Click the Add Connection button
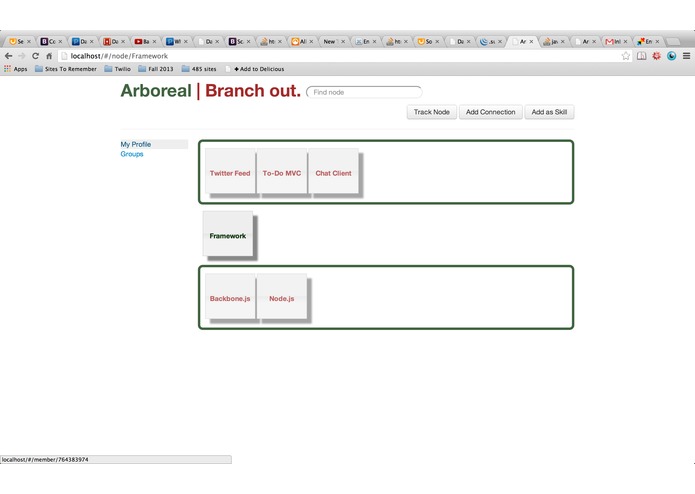Viewport: 695px width, 494px height. pyautogui.click(x=491, y=112)
